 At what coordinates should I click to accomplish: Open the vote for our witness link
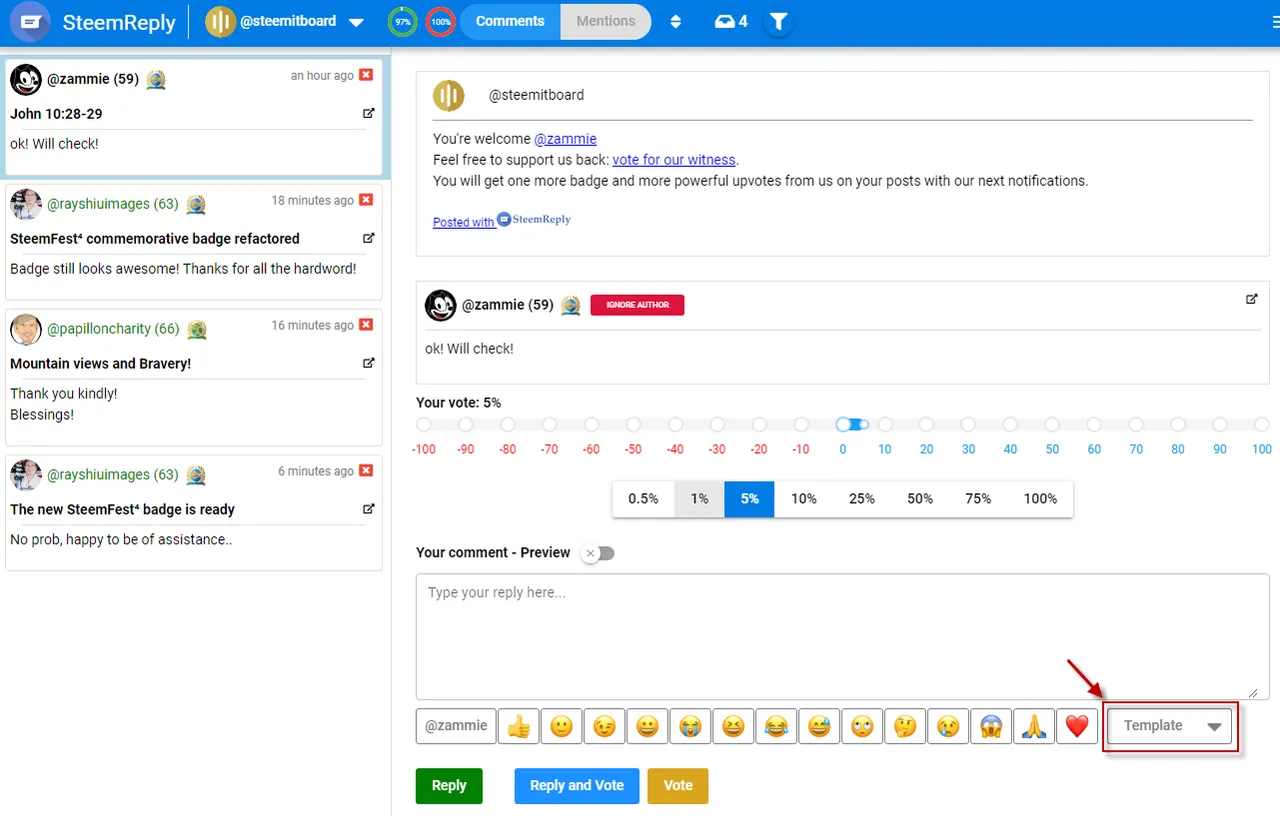(674, 160)
